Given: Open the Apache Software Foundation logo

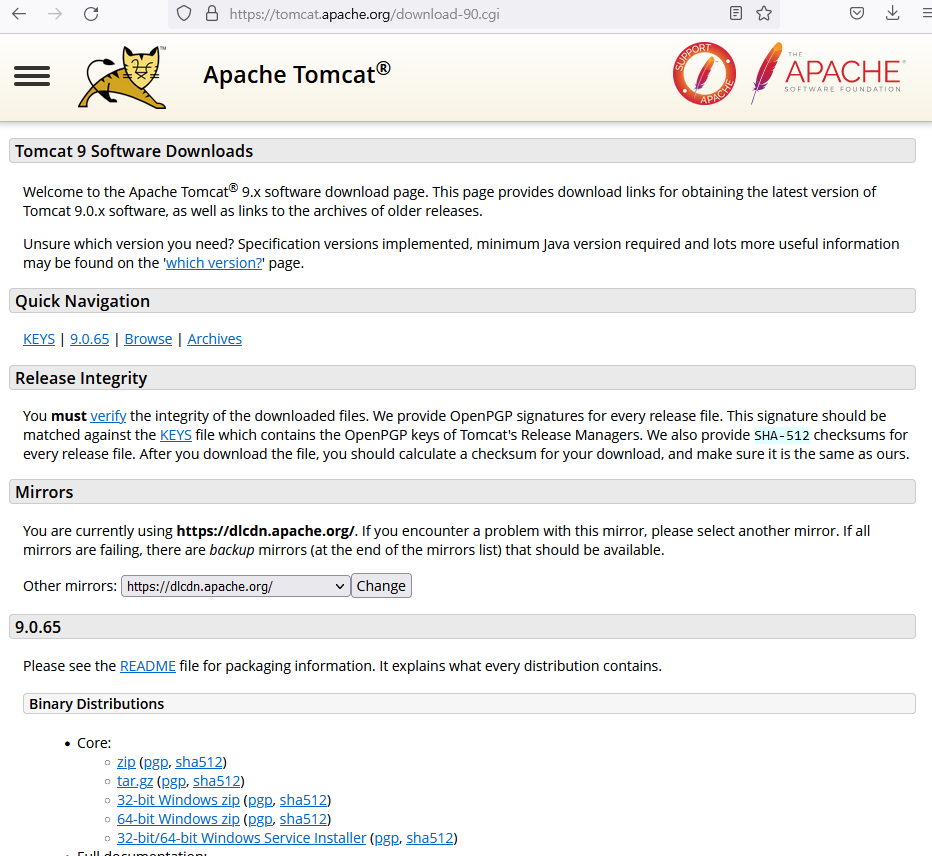Looking at the screenshot, I should point(827,74).
